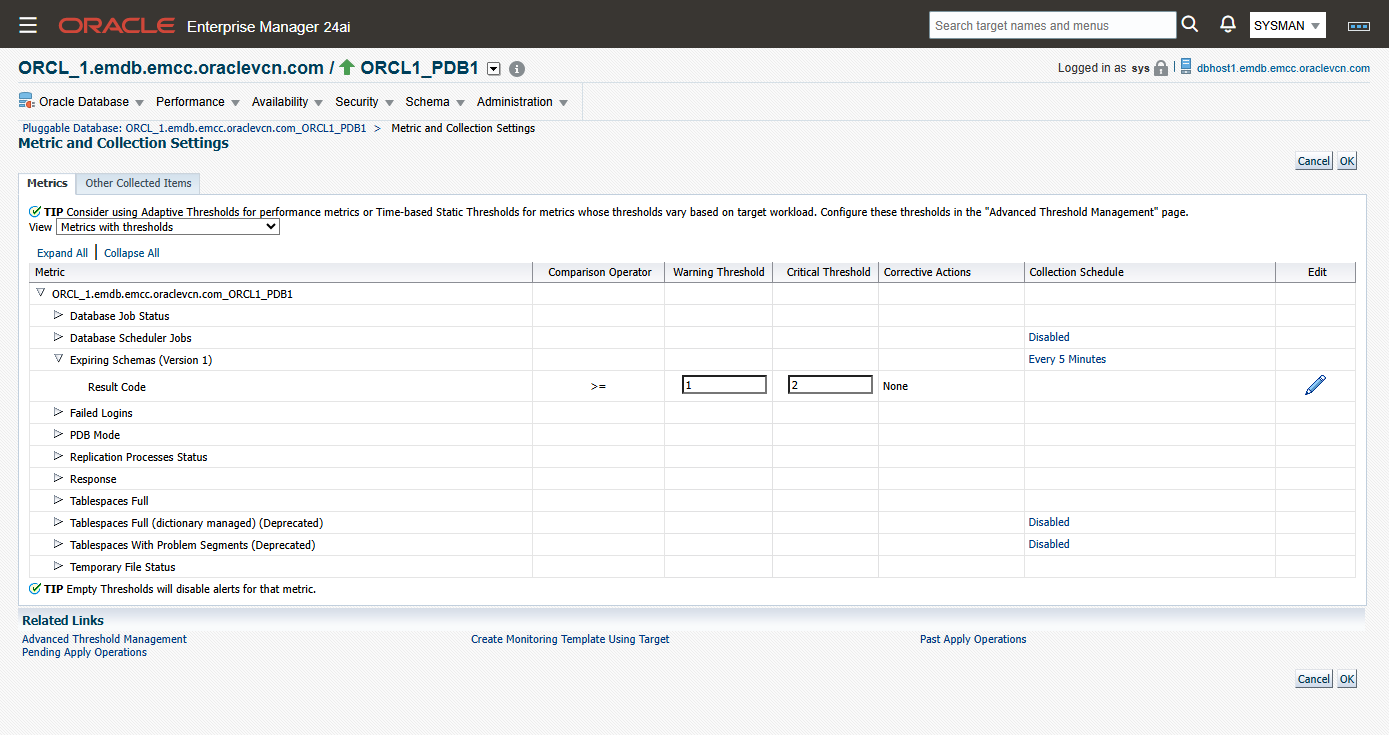Open the Every 5 Minutes collection schedule
Viewport: 1389px width, 735px height.
1067,359
